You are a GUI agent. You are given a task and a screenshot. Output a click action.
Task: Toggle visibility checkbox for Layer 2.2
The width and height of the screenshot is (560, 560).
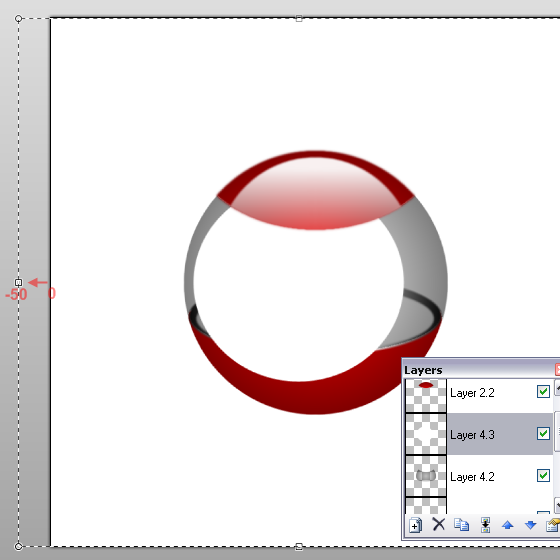pos(543,391)
